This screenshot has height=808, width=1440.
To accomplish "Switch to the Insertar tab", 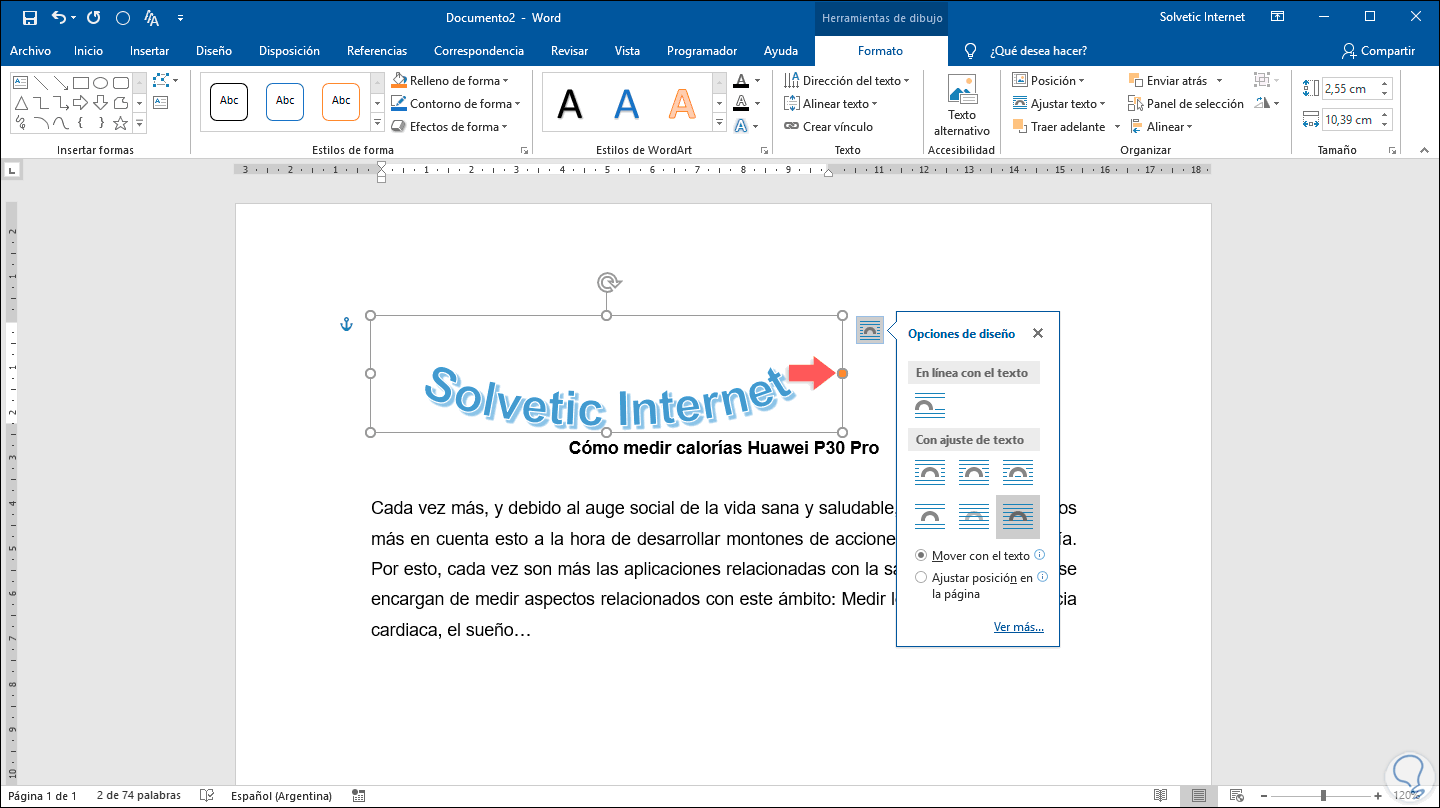I will coord(149,51).
